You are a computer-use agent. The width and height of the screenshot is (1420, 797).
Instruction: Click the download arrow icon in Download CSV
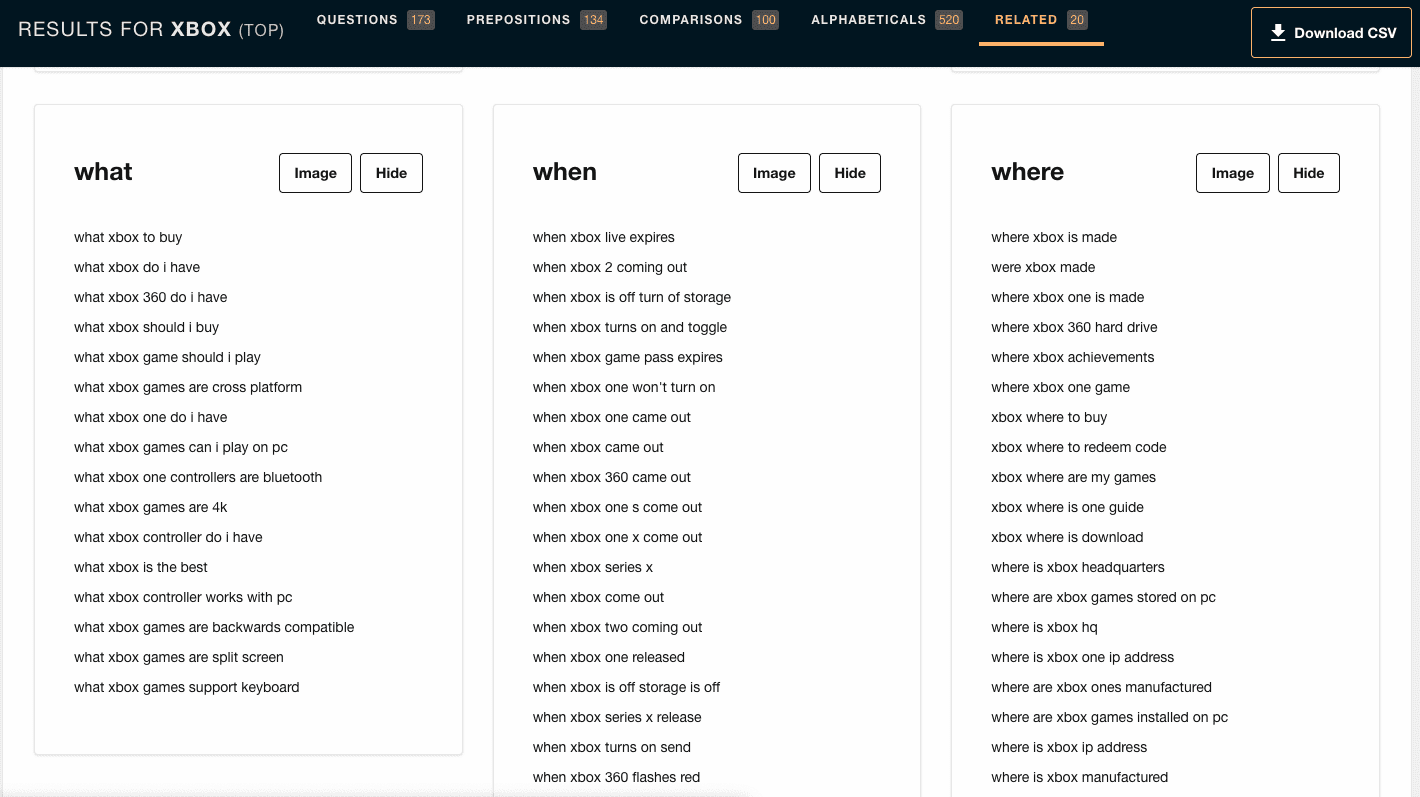1278,33
